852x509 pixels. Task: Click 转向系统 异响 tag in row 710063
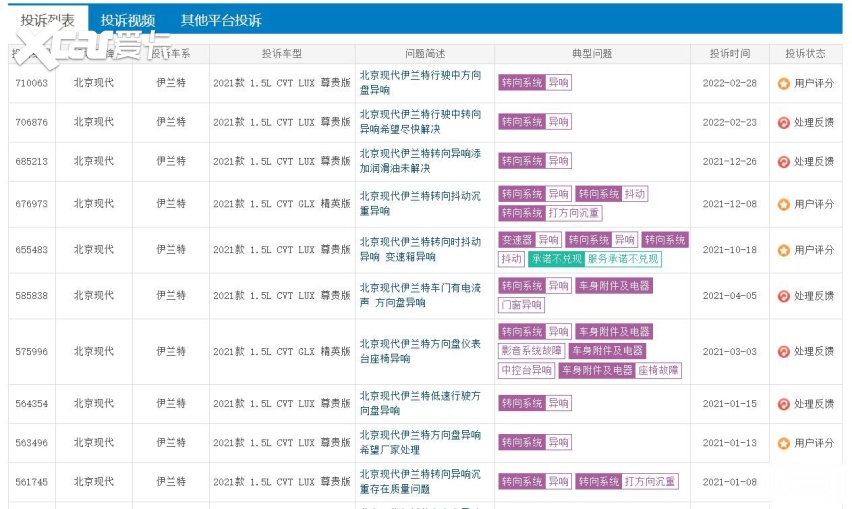point(535,83)
